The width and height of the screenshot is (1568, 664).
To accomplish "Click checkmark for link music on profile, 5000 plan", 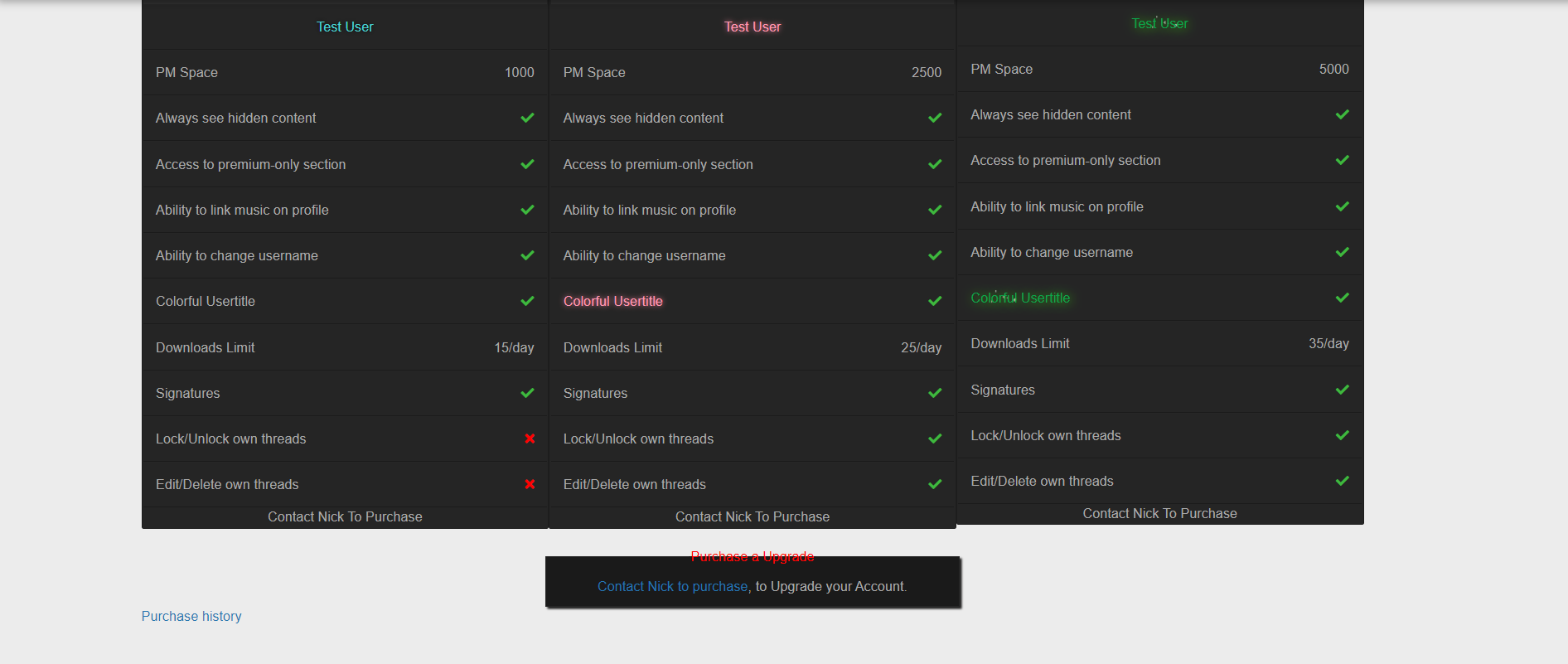I will 1343,206.
